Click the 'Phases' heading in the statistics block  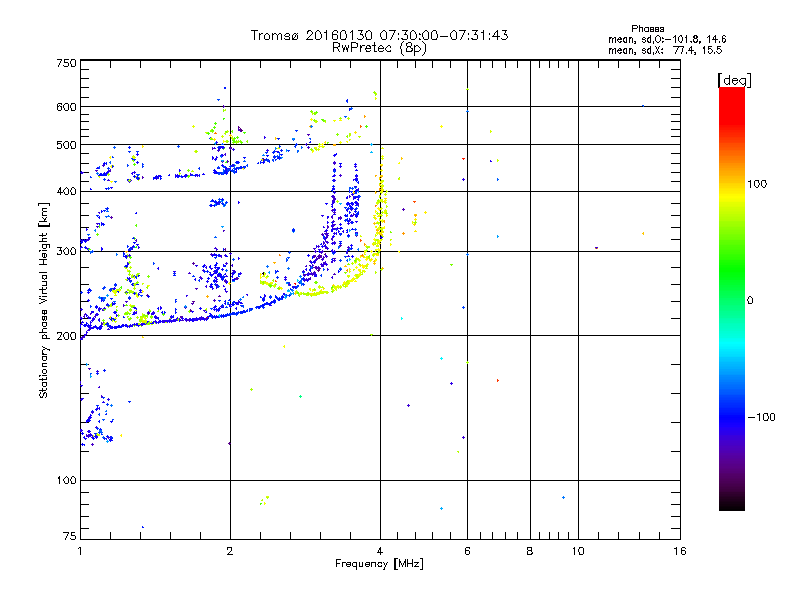tap(647, 29)
